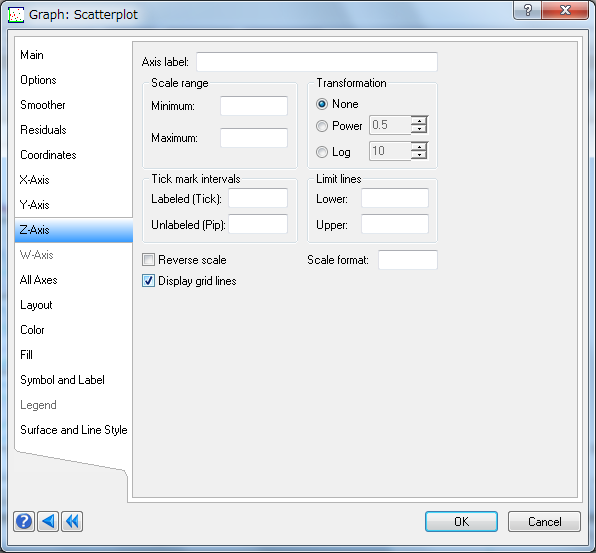Click the Scale format input box

(x=408, y=260)
